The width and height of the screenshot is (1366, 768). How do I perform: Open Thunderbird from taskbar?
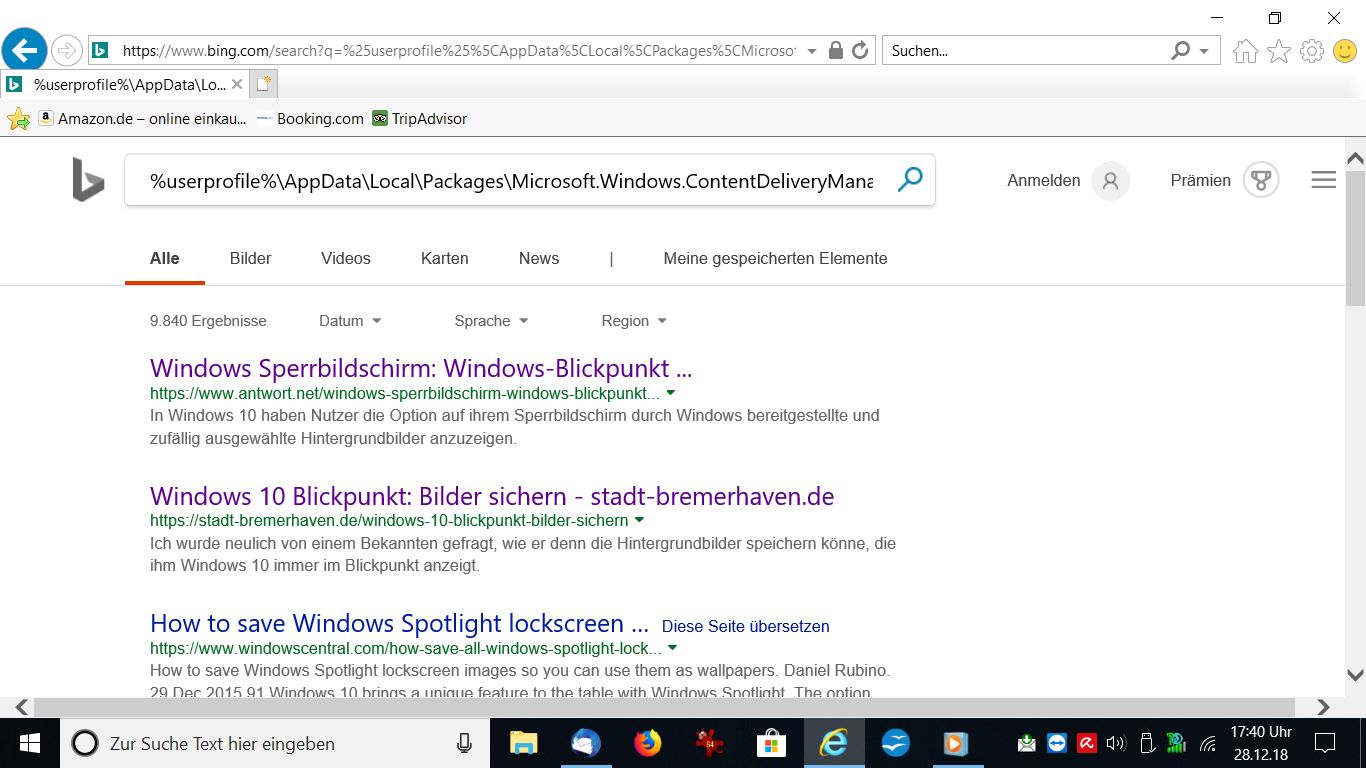coord(586,743)
